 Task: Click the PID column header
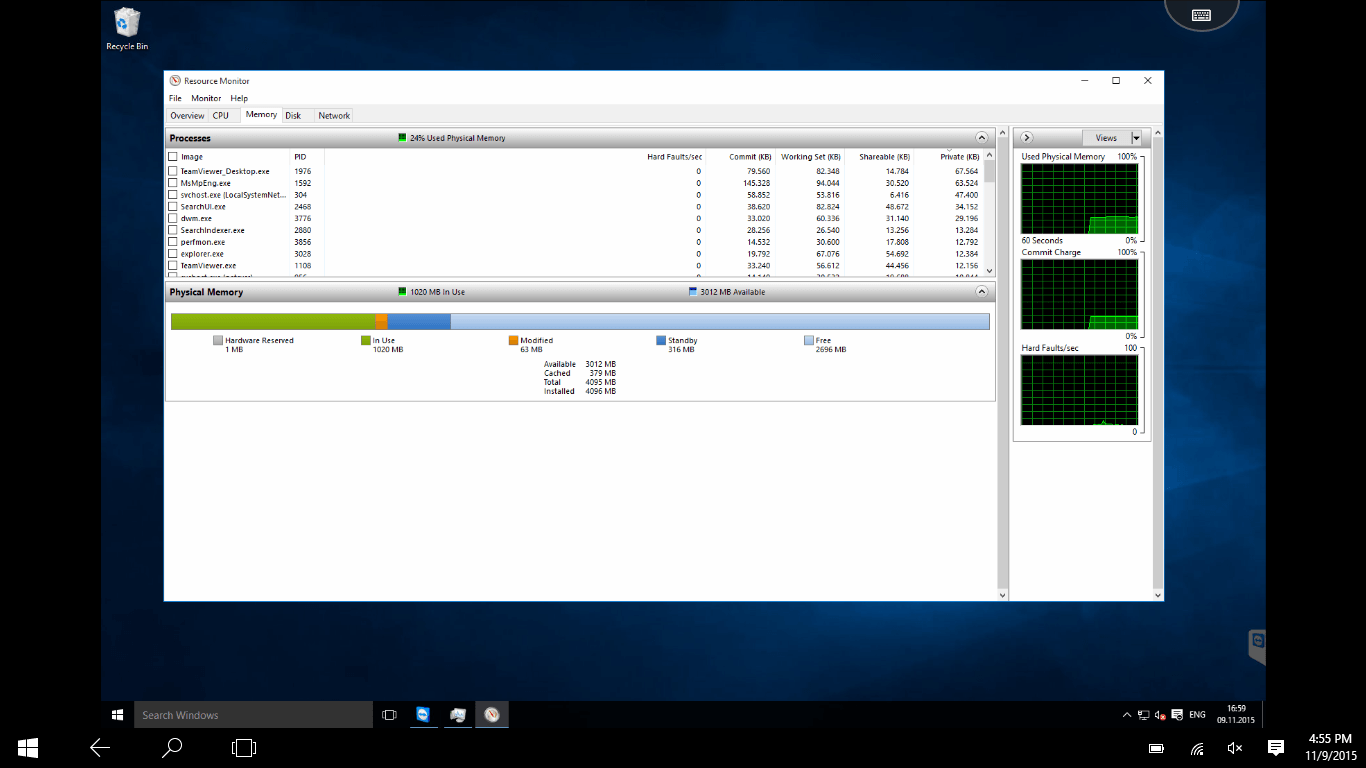(299, 156)
